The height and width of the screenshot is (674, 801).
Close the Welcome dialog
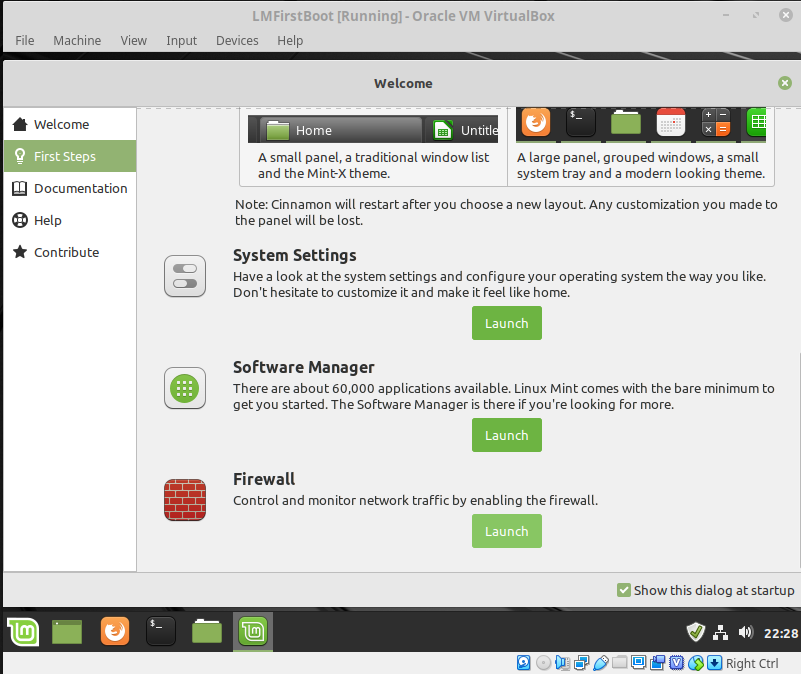click(x=785, y=83)
